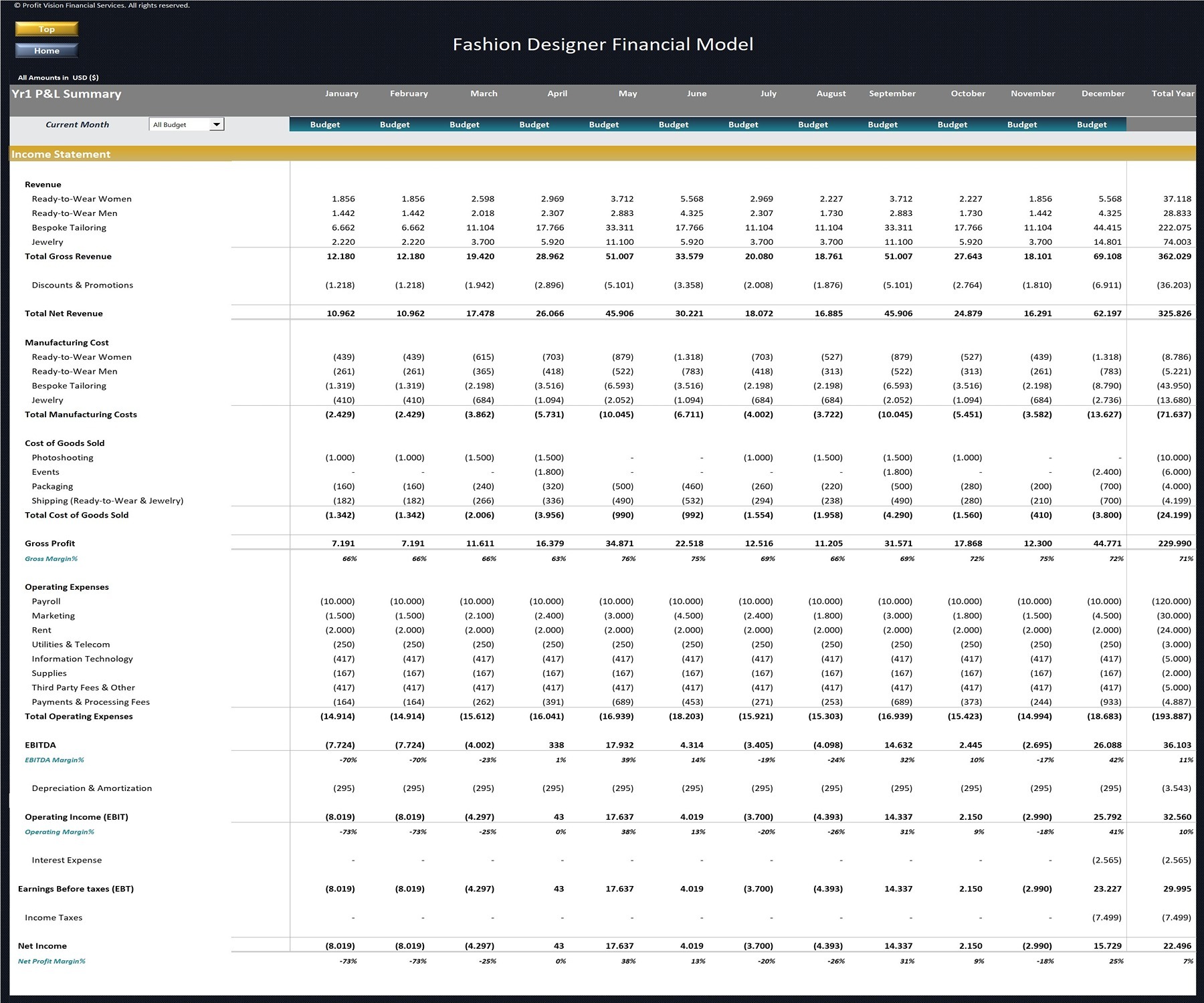Image resolution: width=1204 pixels, height=1003 pixels.
Task: Select the Operating Expenses heading
Action: pos(67,587)
